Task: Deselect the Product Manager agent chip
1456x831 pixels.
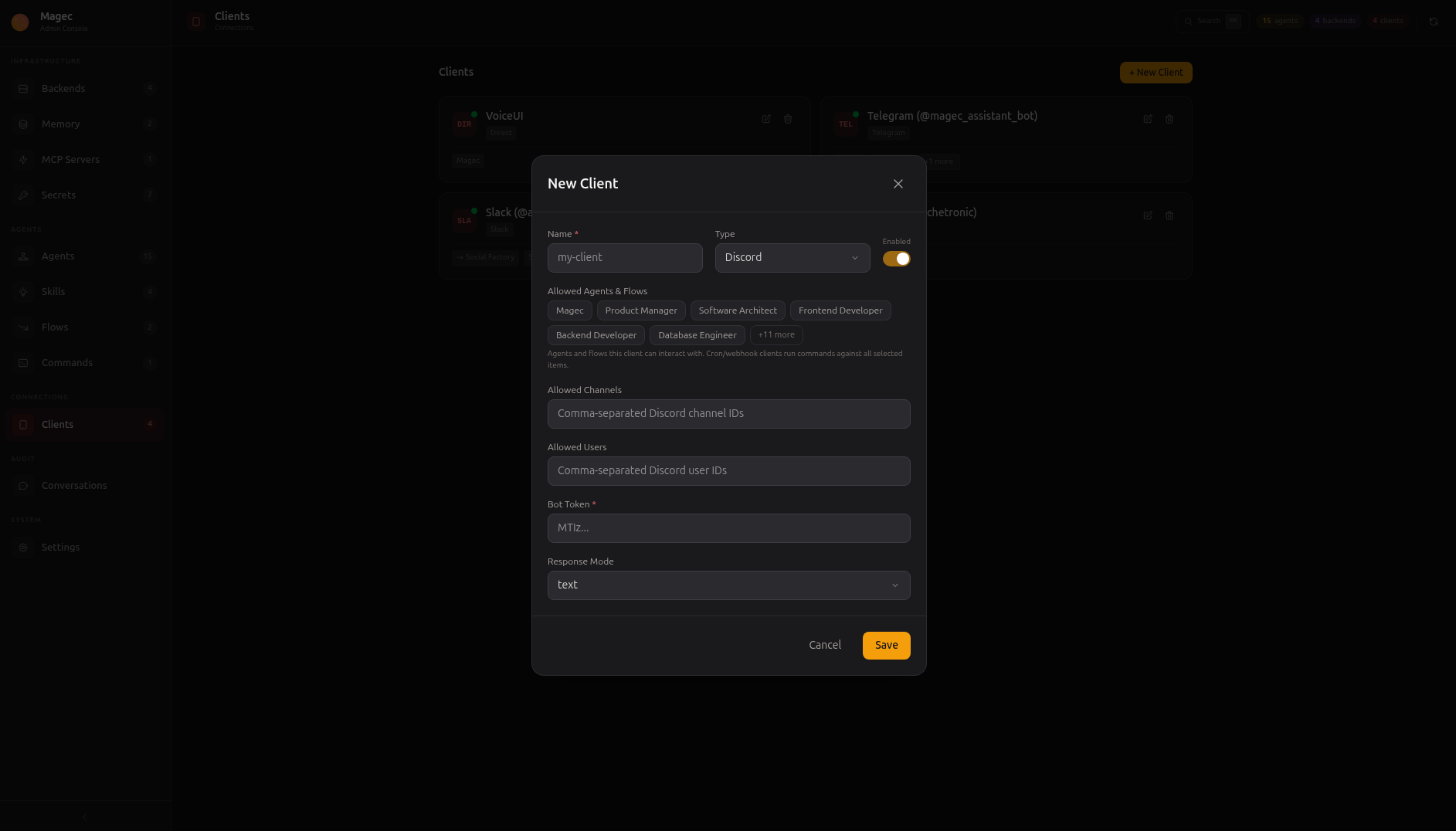Action: pyautogui.click(x=640, y=310)
